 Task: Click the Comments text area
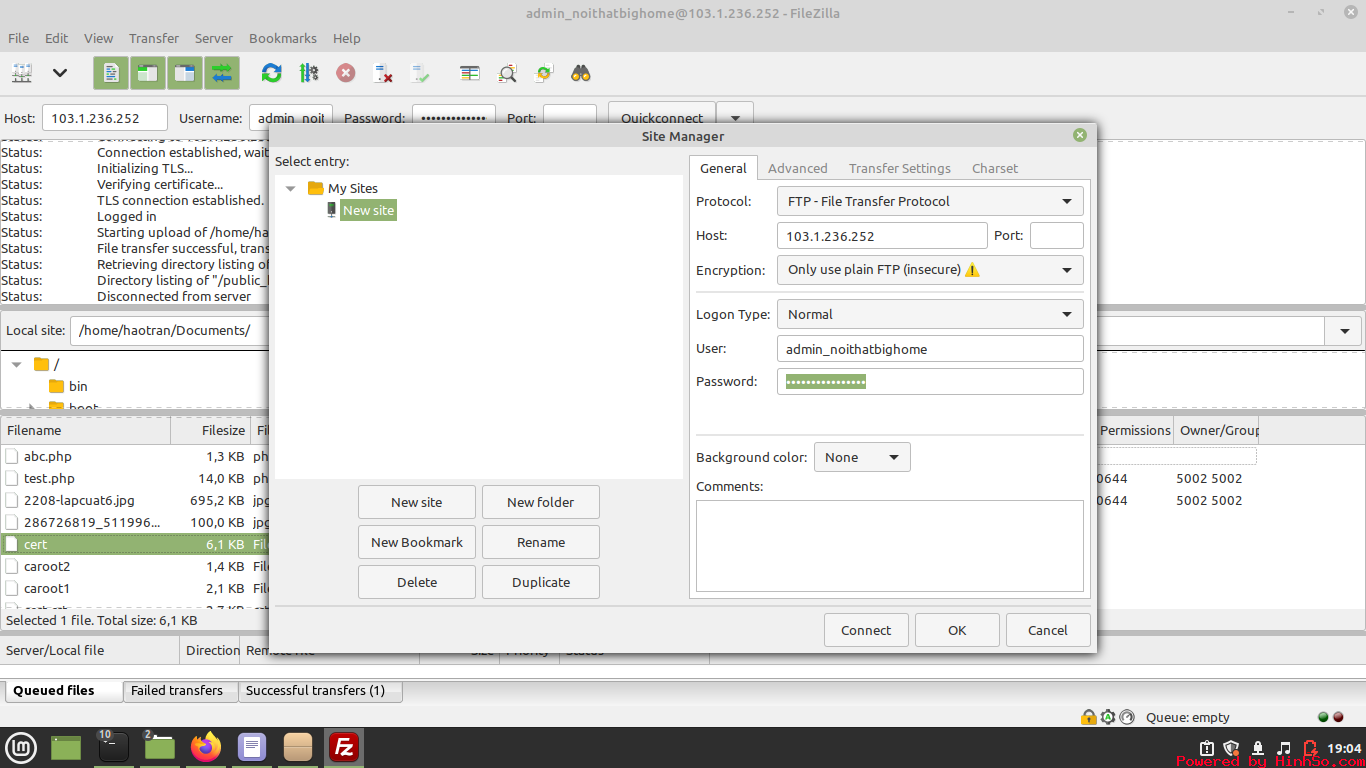click(890, 546)
